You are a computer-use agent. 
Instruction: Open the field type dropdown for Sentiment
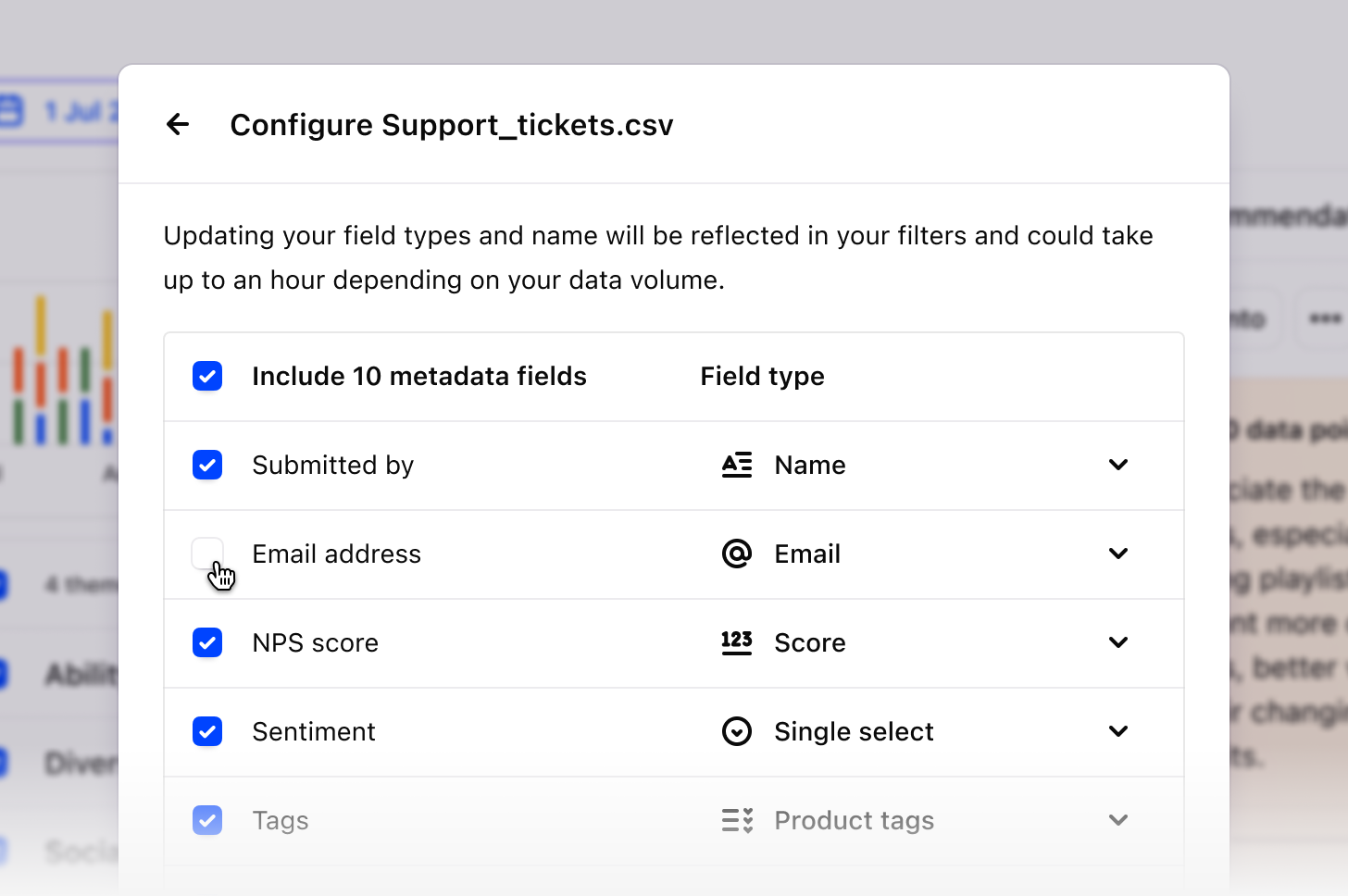(1117, 731)
